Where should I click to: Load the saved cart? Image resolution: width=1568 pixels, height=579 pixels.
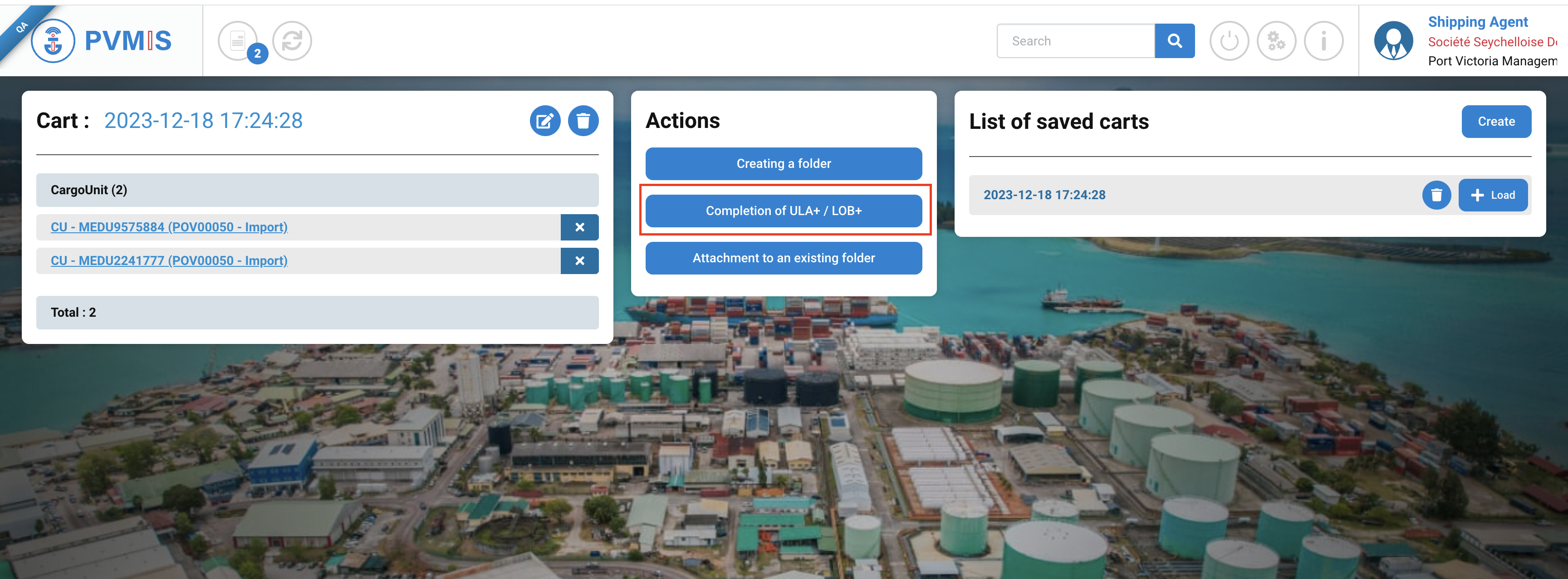pyautogui.click(x=1493, y=195)
